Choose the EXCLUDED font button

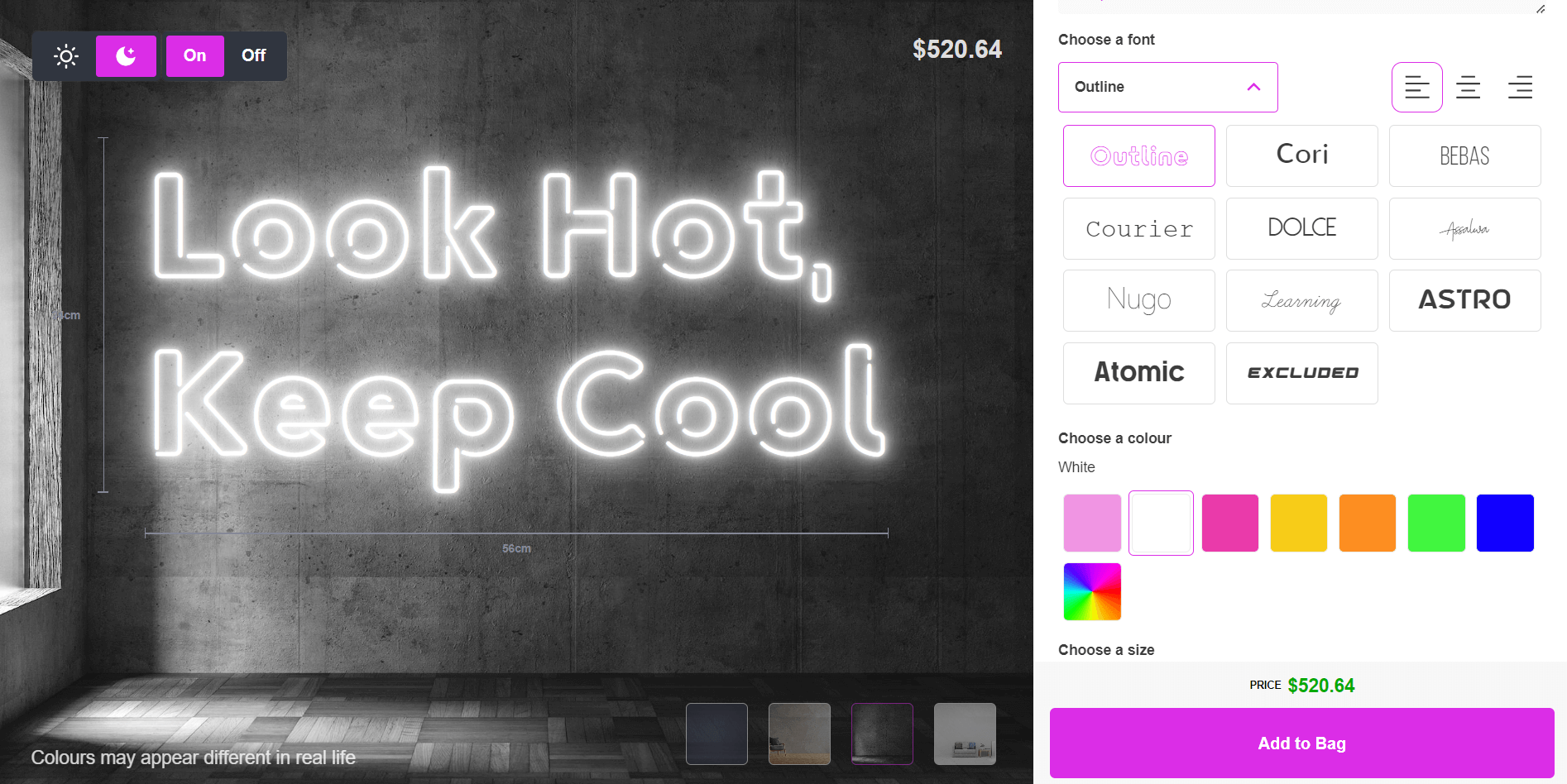(1301, 373)
